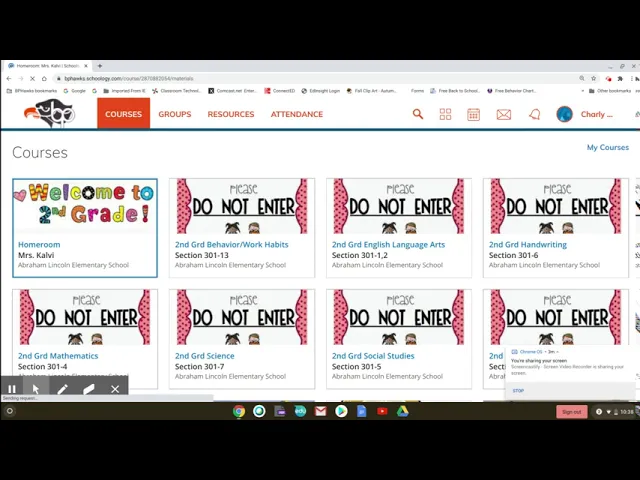
Task: Open the Other bookmarks folder
Action: click(x=610, y=91)
